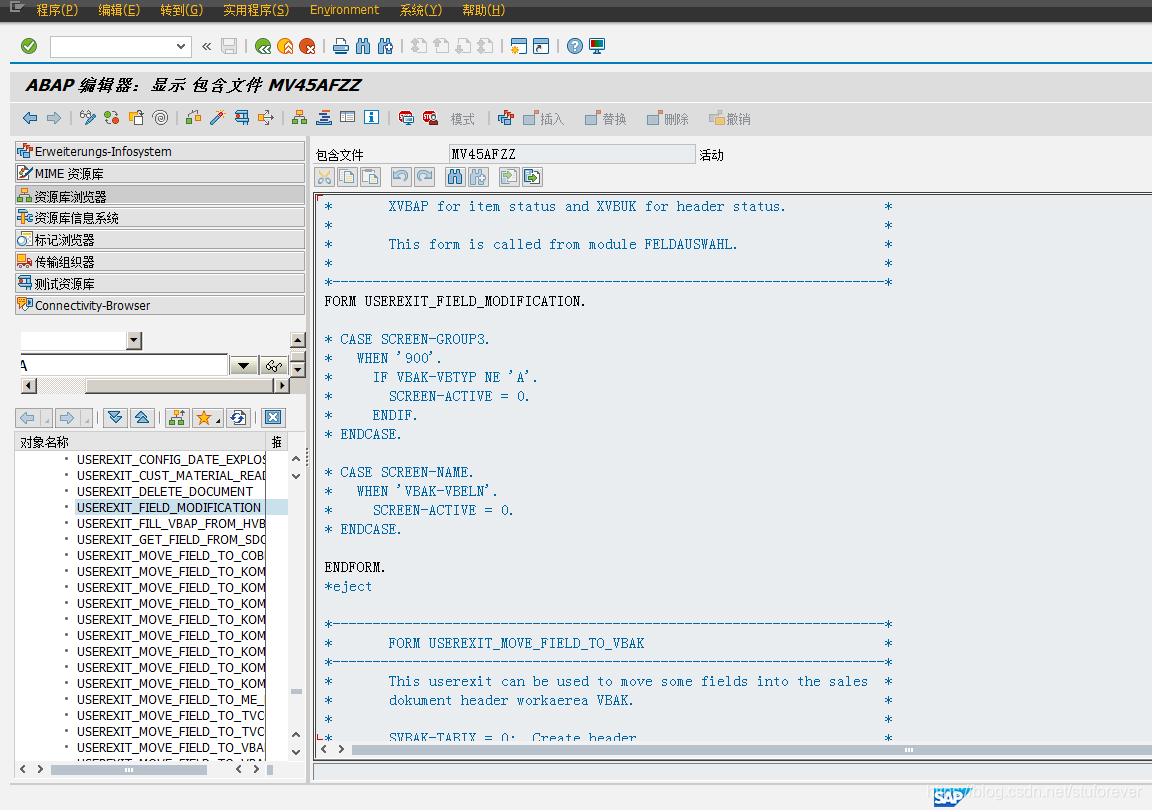1152x810 pixels.
Task: Click the FORM USEREXIT_FIELD_MODIFICATION code line
Action: 455,301
